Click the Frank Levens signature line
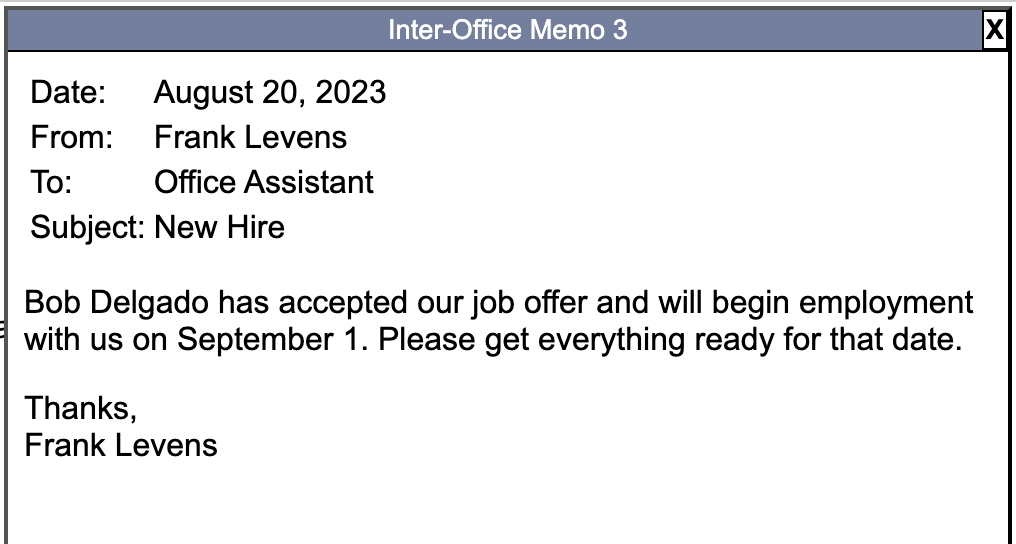 (x=121, y=446)
